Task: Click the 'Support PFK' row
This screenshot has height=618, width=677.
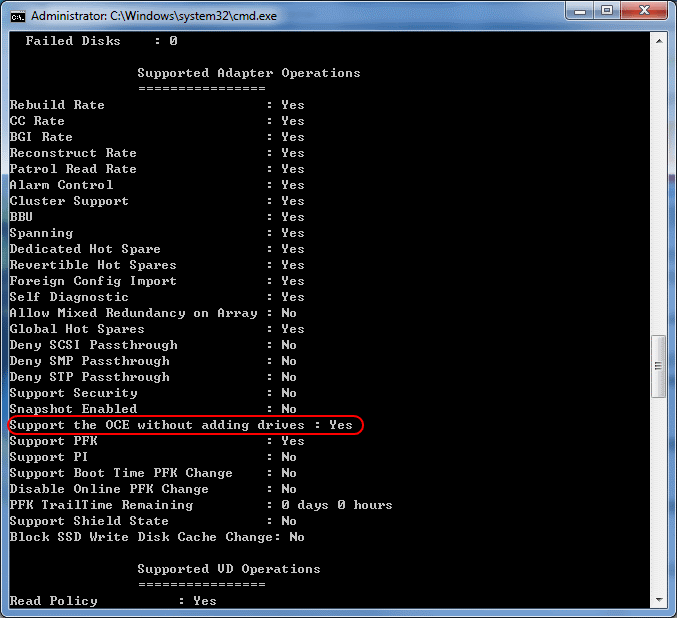Action: (x=157, y=441)
